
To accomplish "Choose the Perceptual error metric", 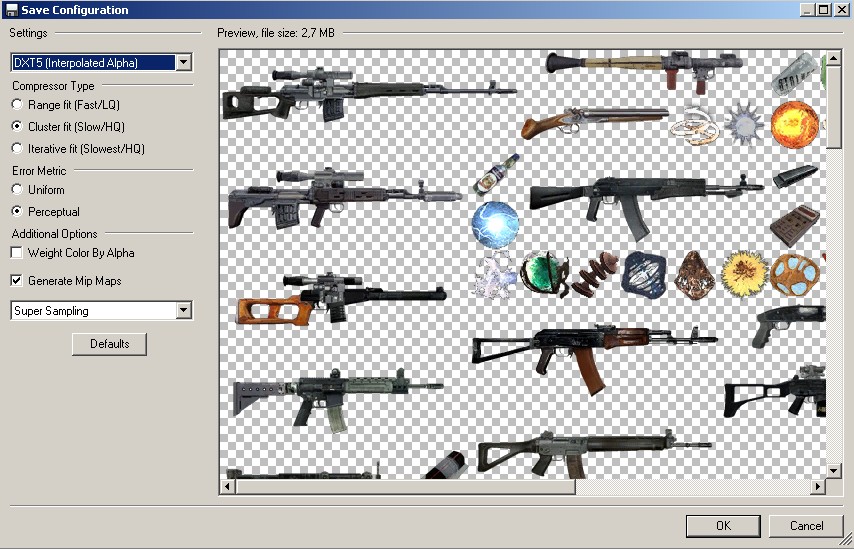I will click(17, 211).
